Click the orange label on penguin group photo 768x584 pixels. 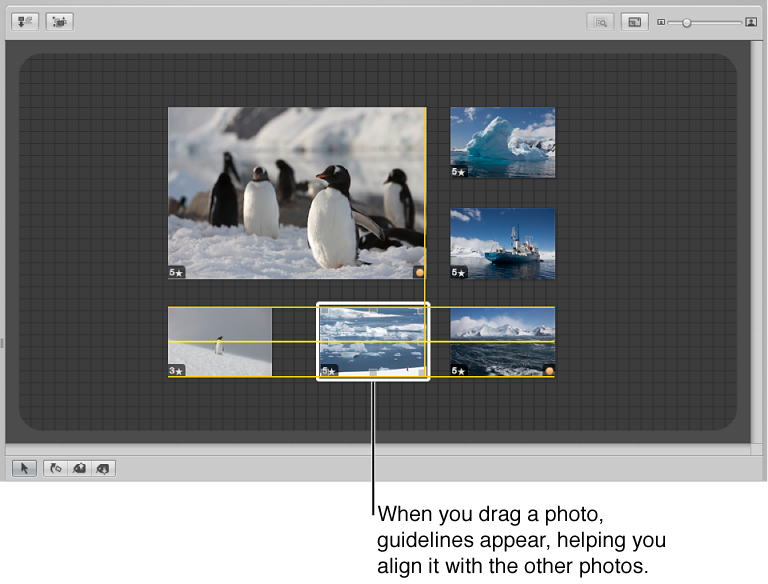click(x=419, y=272)
